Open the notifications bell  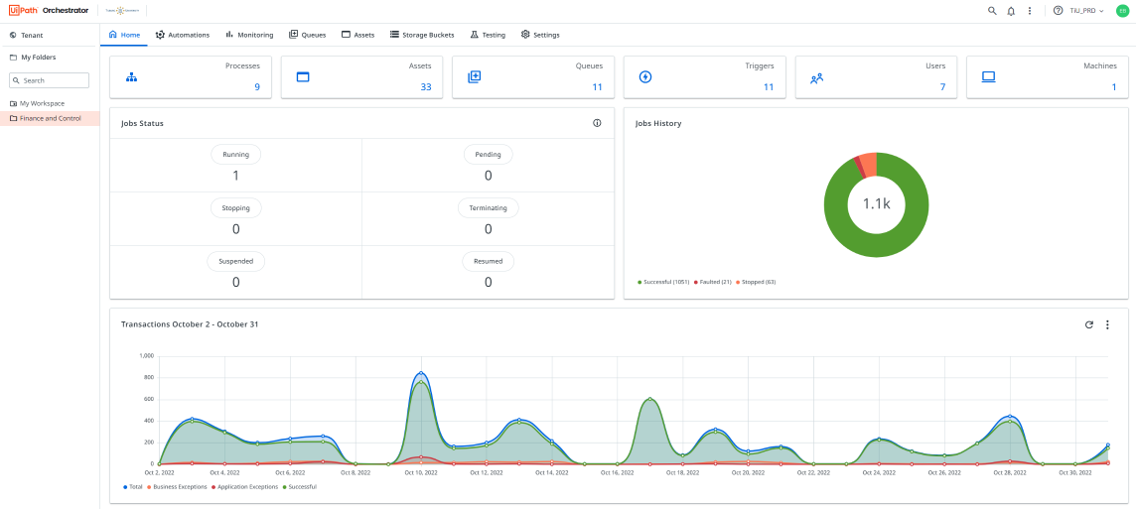(x=1011, y=11)
